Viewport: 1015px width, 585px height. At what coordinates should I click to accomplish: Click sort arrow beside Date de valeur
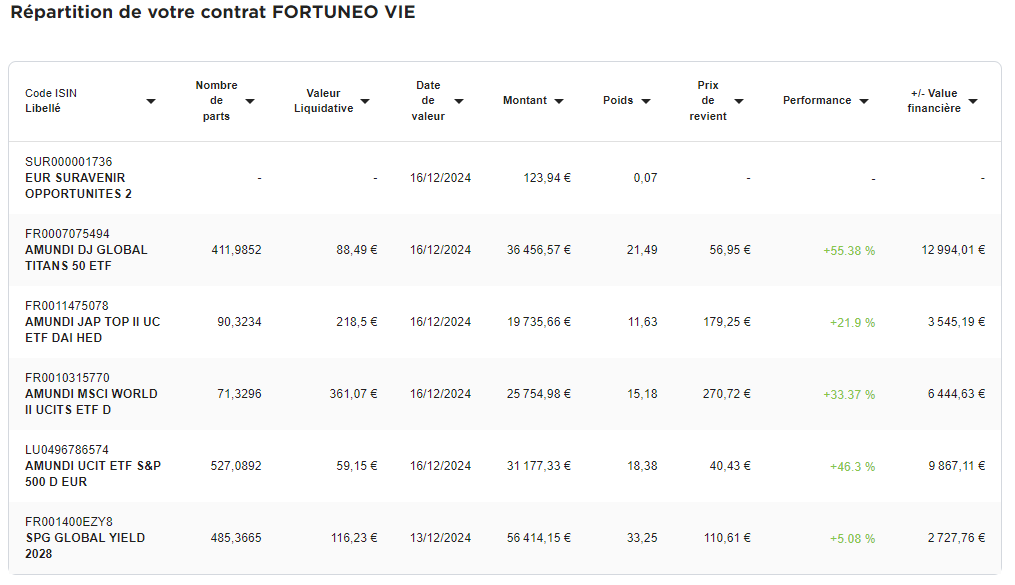click(x=459, y=101)
